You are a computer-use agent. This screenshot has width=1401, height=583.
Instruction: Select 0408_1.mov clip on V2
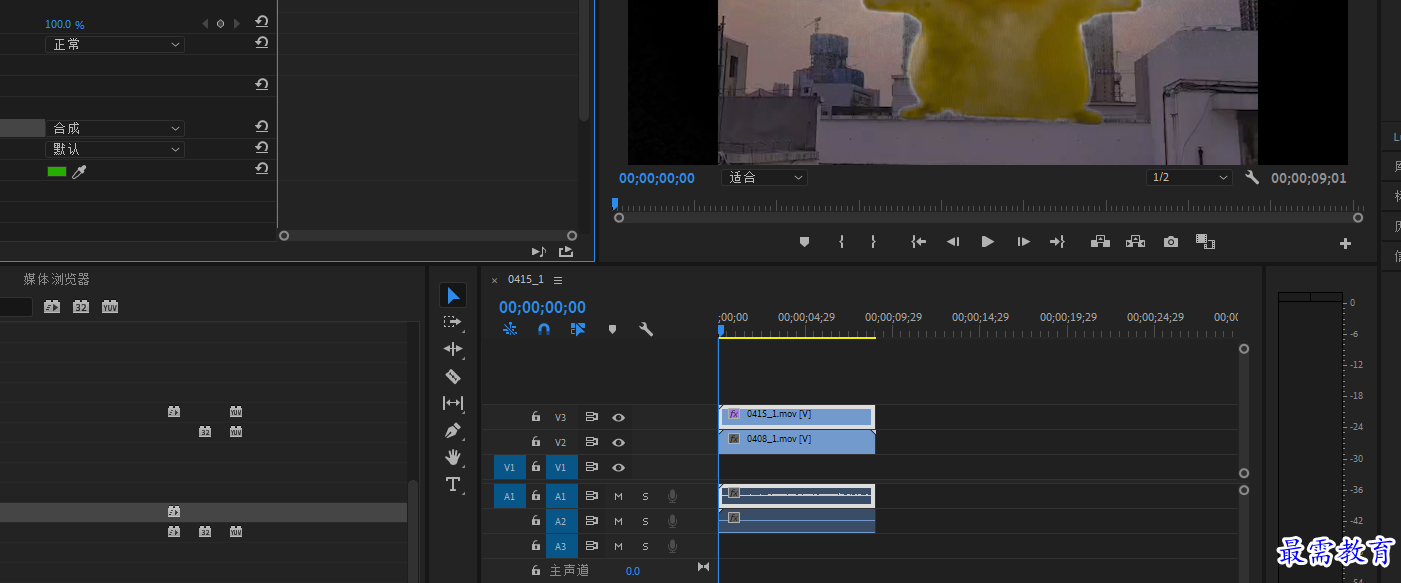click(x=797, y=442)
